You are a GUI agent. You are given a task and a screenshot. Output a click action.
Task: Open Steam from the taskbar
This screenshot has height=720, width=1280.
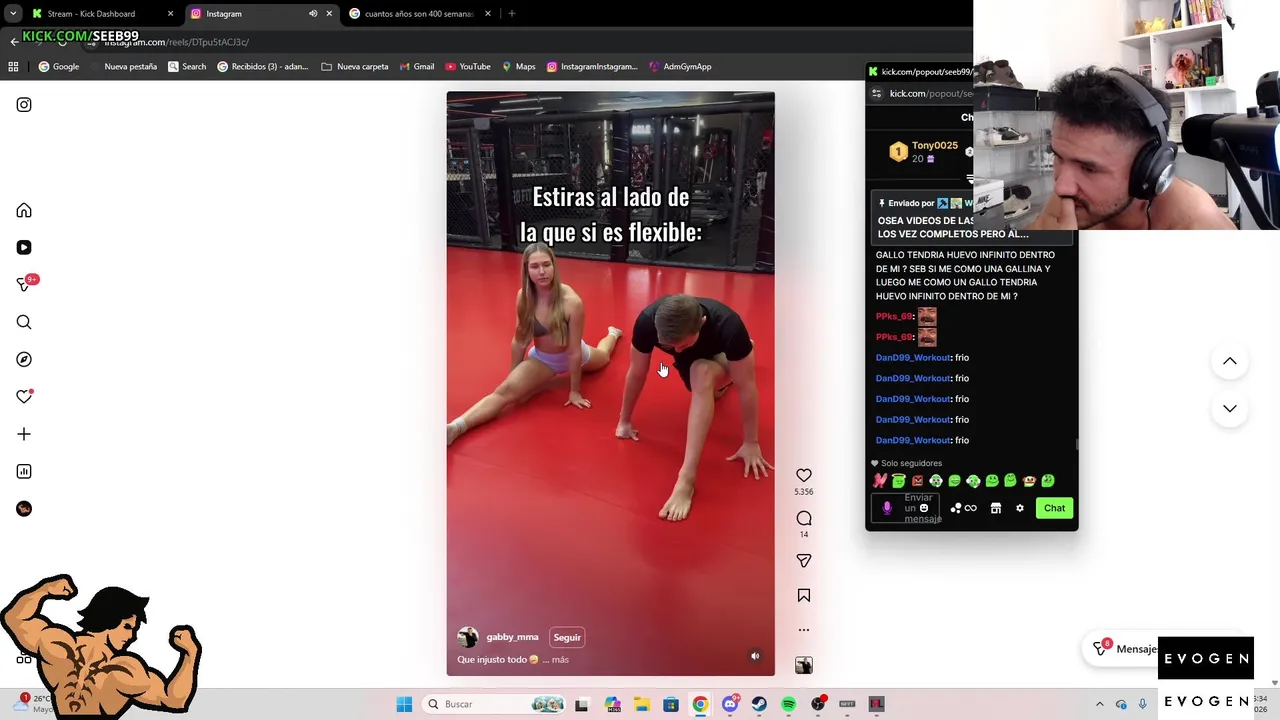(x=759, y=704)
